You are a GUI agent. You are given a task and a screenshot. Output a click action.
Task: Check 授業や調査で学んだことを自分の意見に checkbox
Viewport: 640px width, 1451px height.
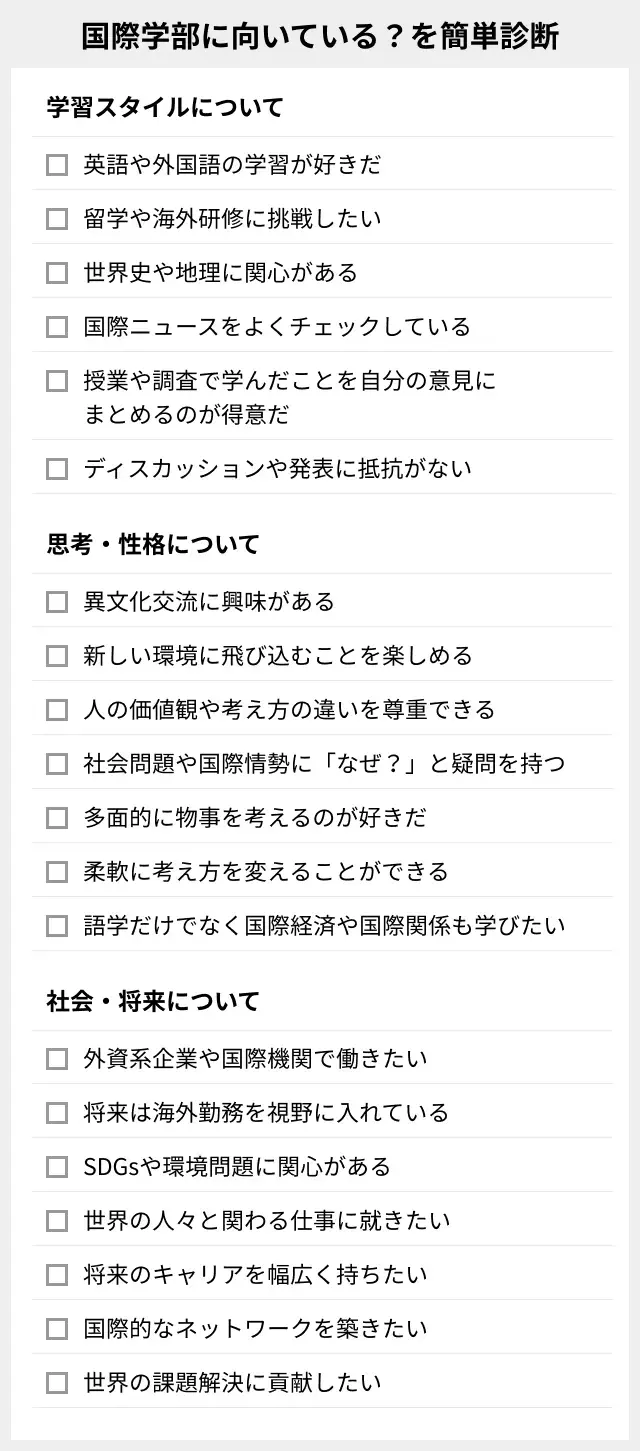point(57,381)
